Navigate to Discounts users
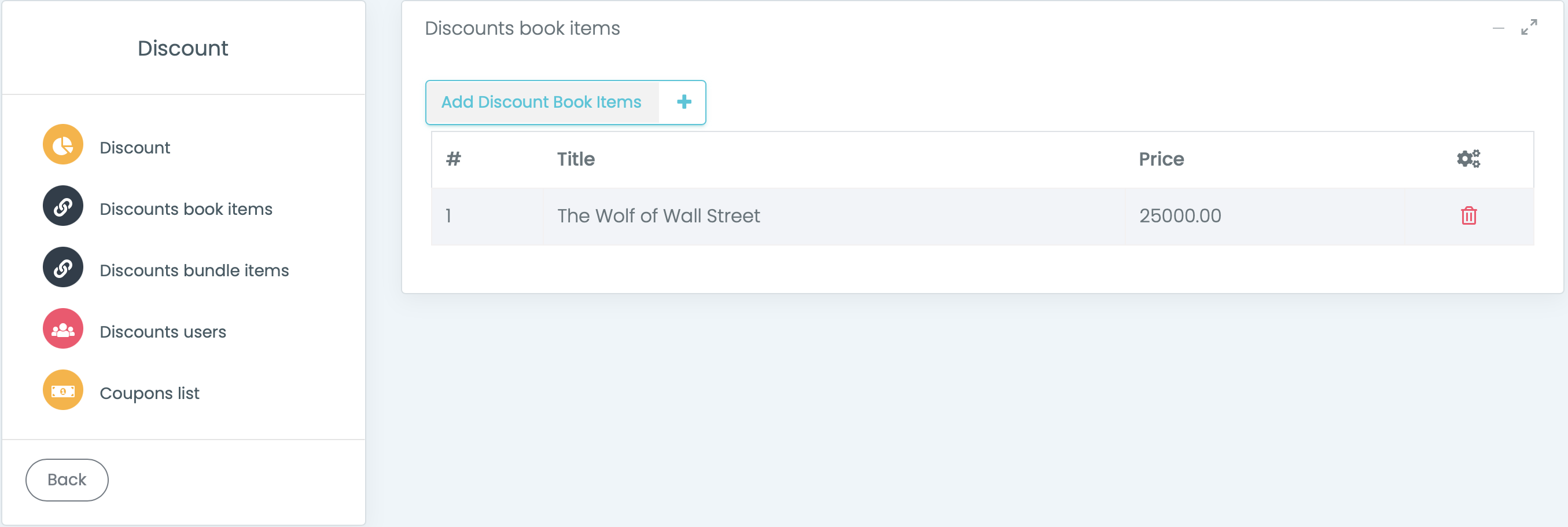Screen dimensions: 1568x527 click(x=163, y=332)
